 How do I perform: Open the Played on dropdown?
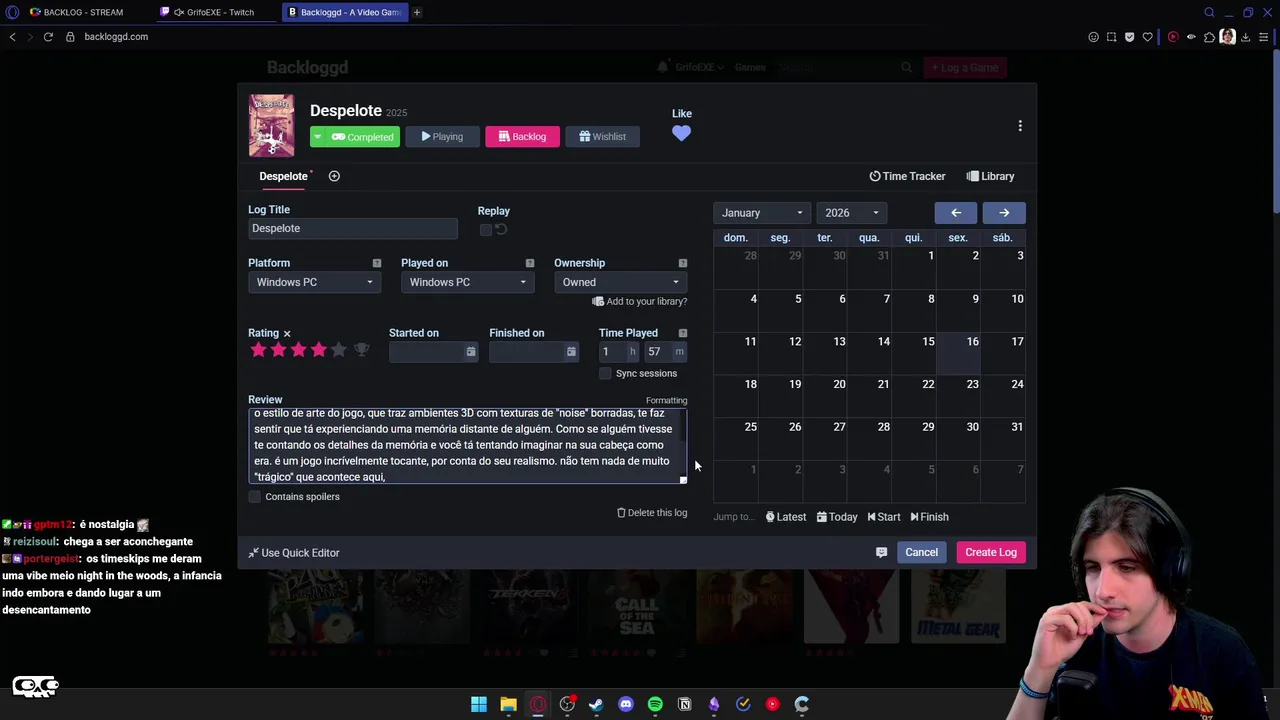[x=467, y=282]
